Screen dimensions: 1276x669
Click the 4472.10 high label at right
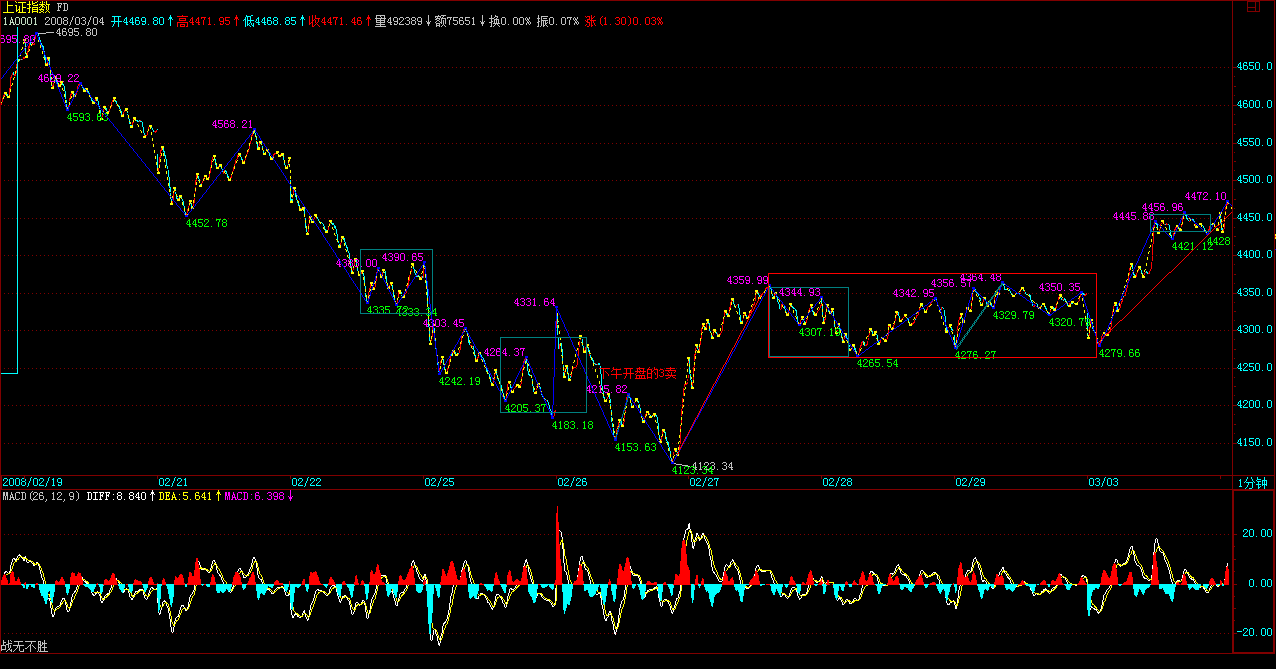[1205, 196]
